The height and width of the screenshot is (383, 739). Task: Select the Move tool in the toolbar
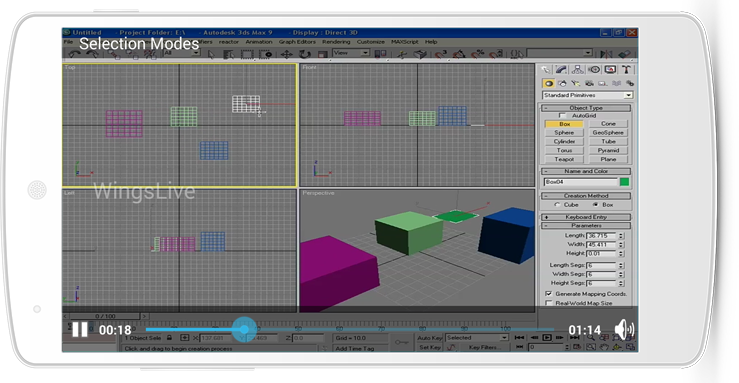point(287,54)
